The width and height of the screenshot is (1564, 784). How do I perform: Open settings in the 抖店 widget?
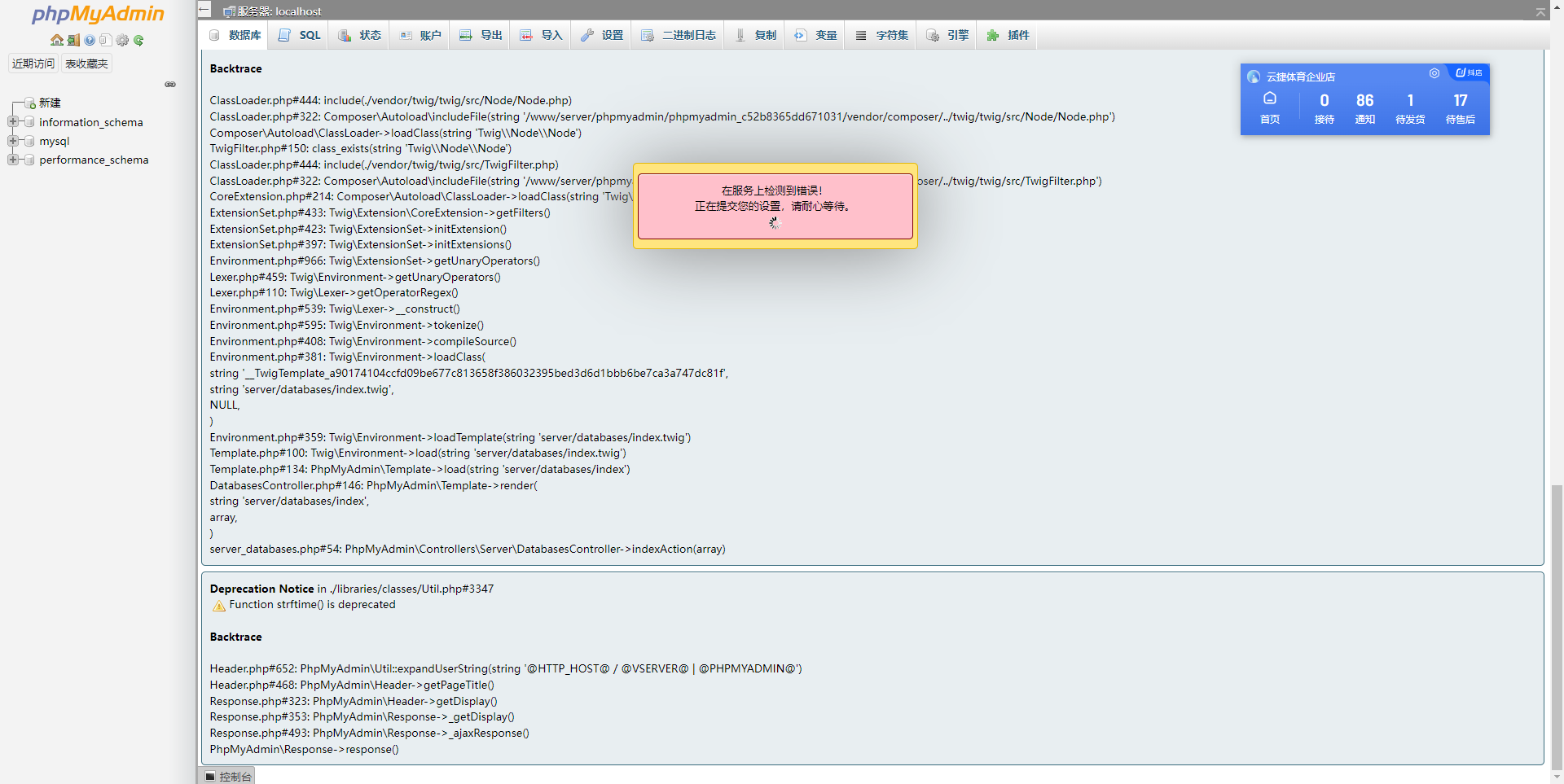coord(1434,73)
